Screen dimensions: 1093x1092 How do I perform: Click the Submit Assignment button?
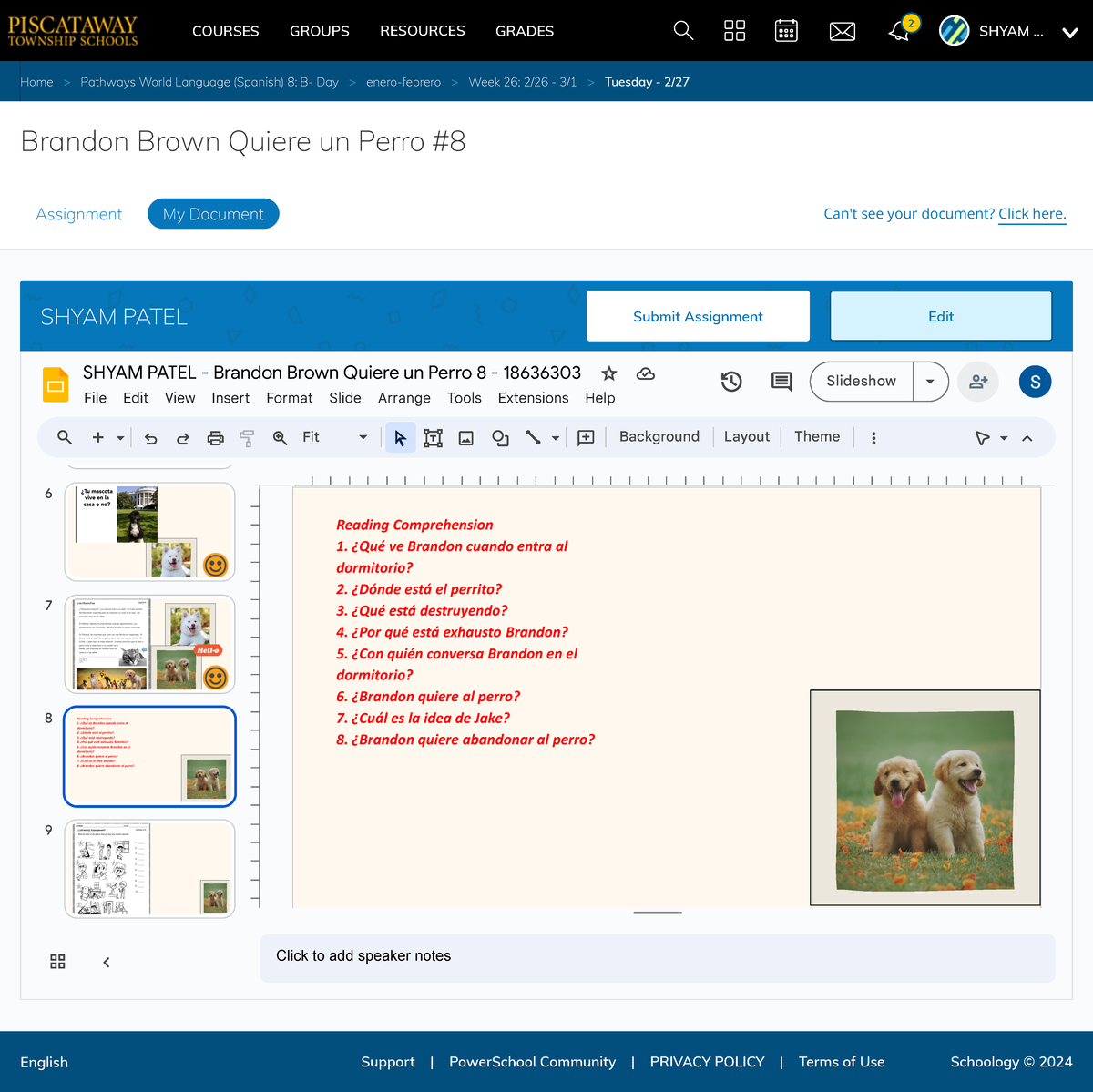point(697,316)
